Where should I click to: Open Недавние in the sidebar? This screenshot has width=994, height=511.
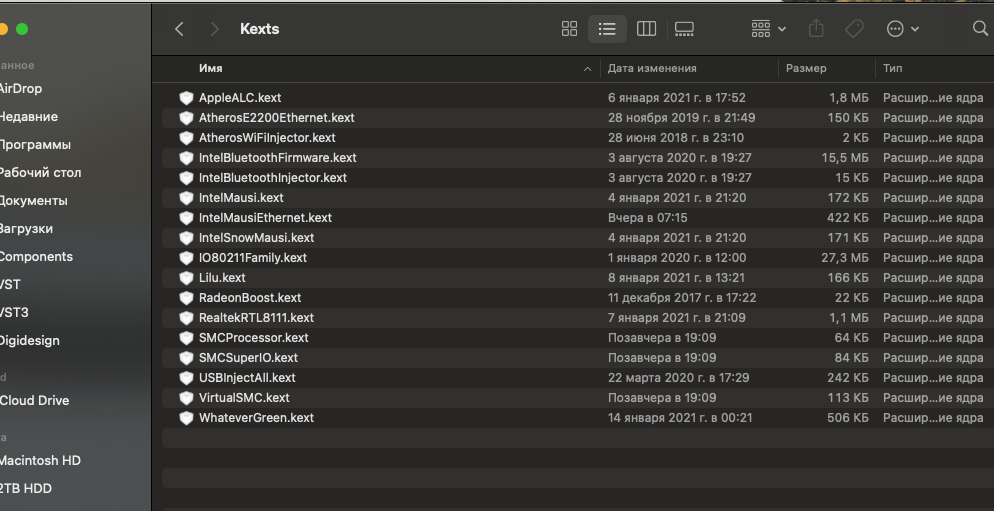tap(29, 117)
